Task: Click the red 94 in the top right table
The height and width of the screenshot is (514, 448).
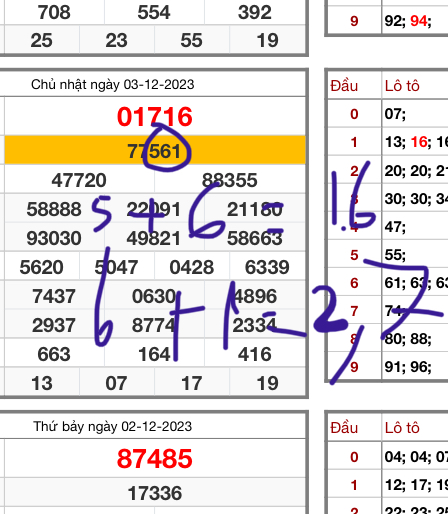Action: (419, 21)
